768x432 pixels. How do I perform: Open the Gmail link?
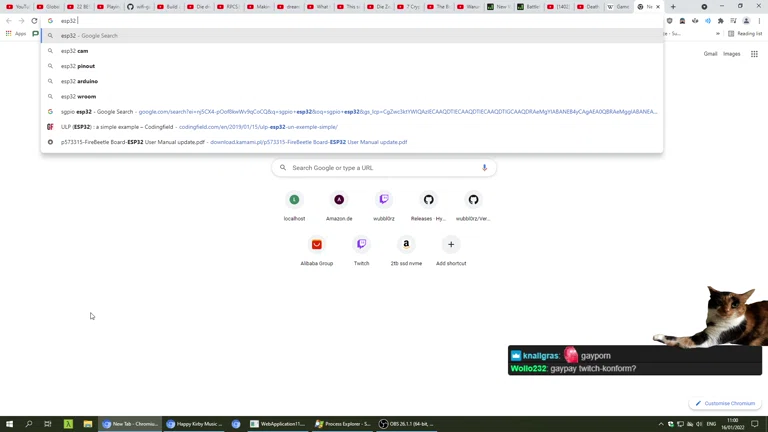710,54
